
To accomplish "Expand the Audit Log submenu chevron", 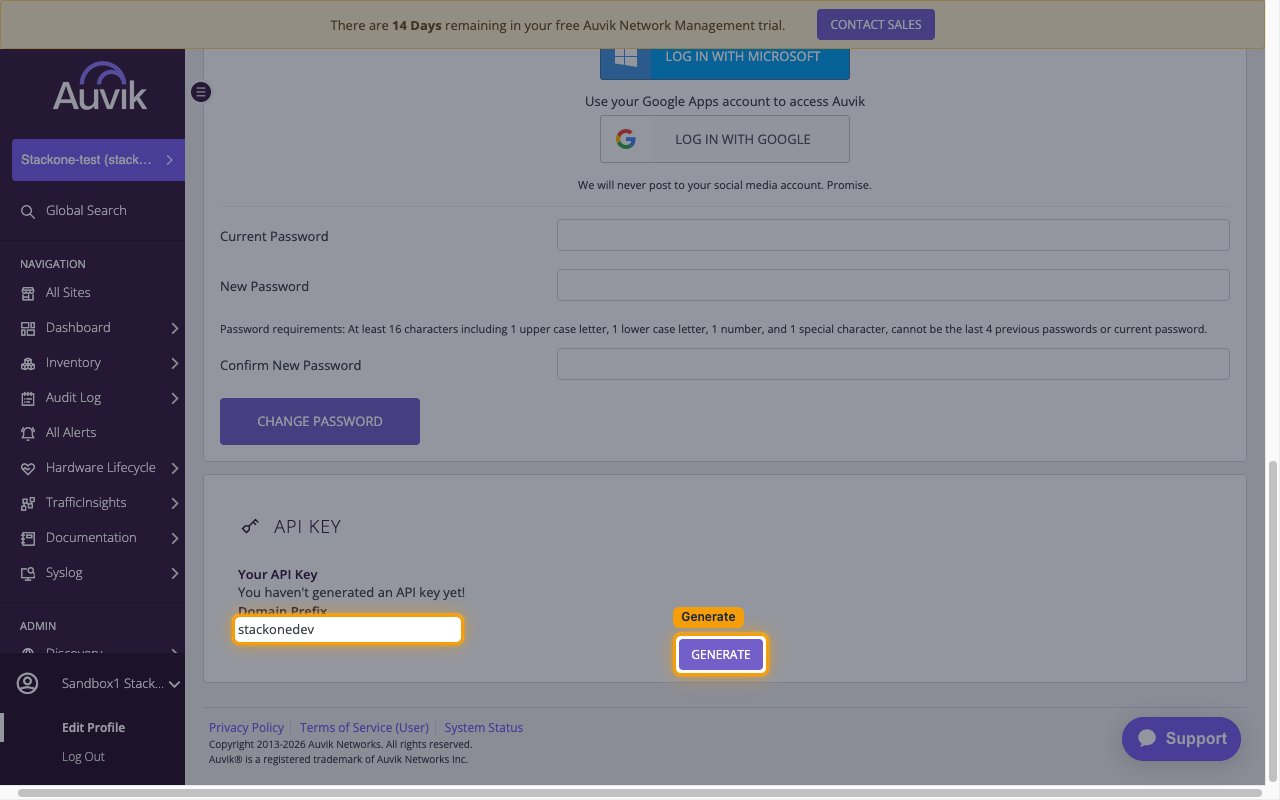I will click(174, 398).
